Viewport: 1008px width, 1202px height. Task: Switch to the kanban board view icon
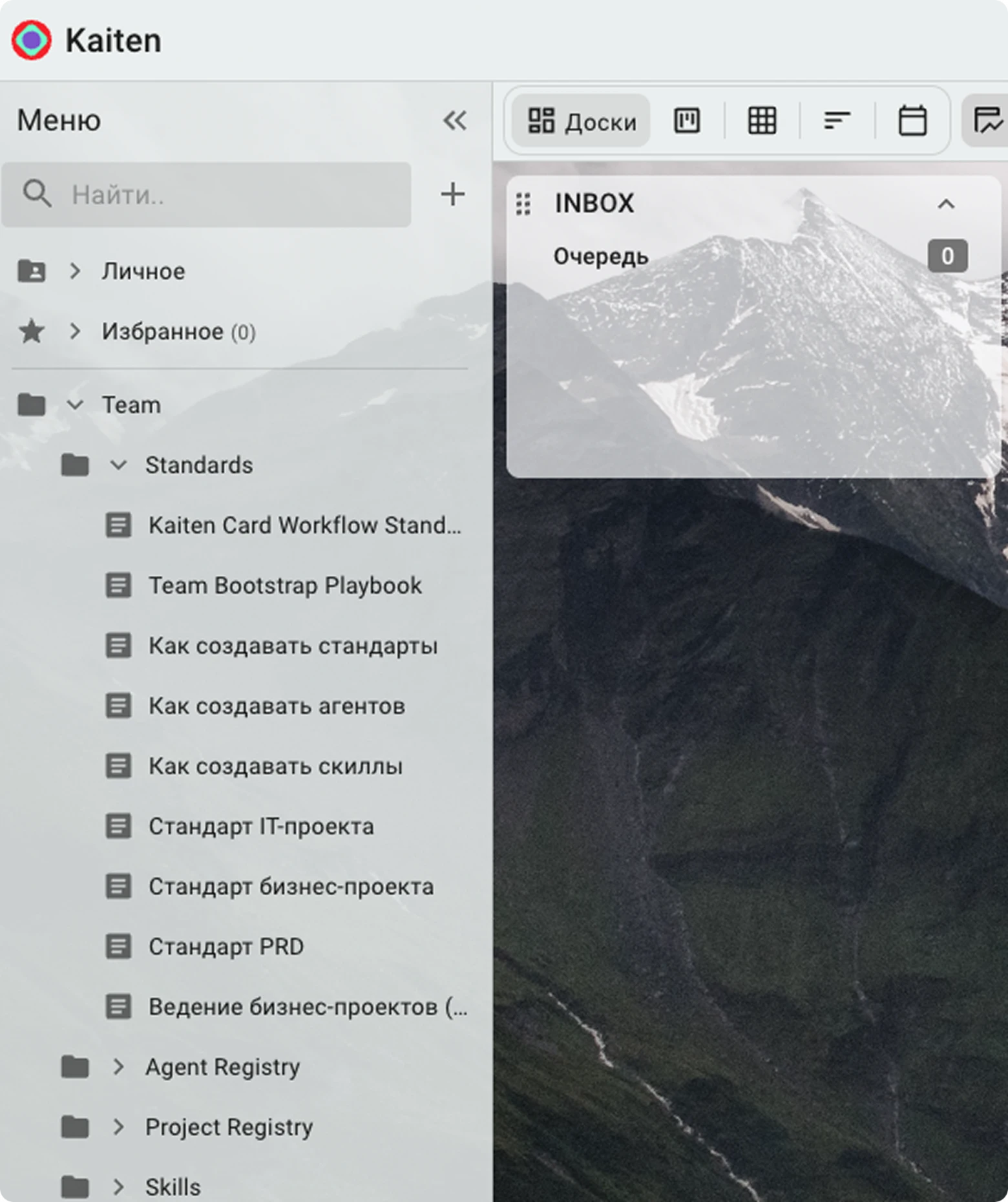(687, 121)
